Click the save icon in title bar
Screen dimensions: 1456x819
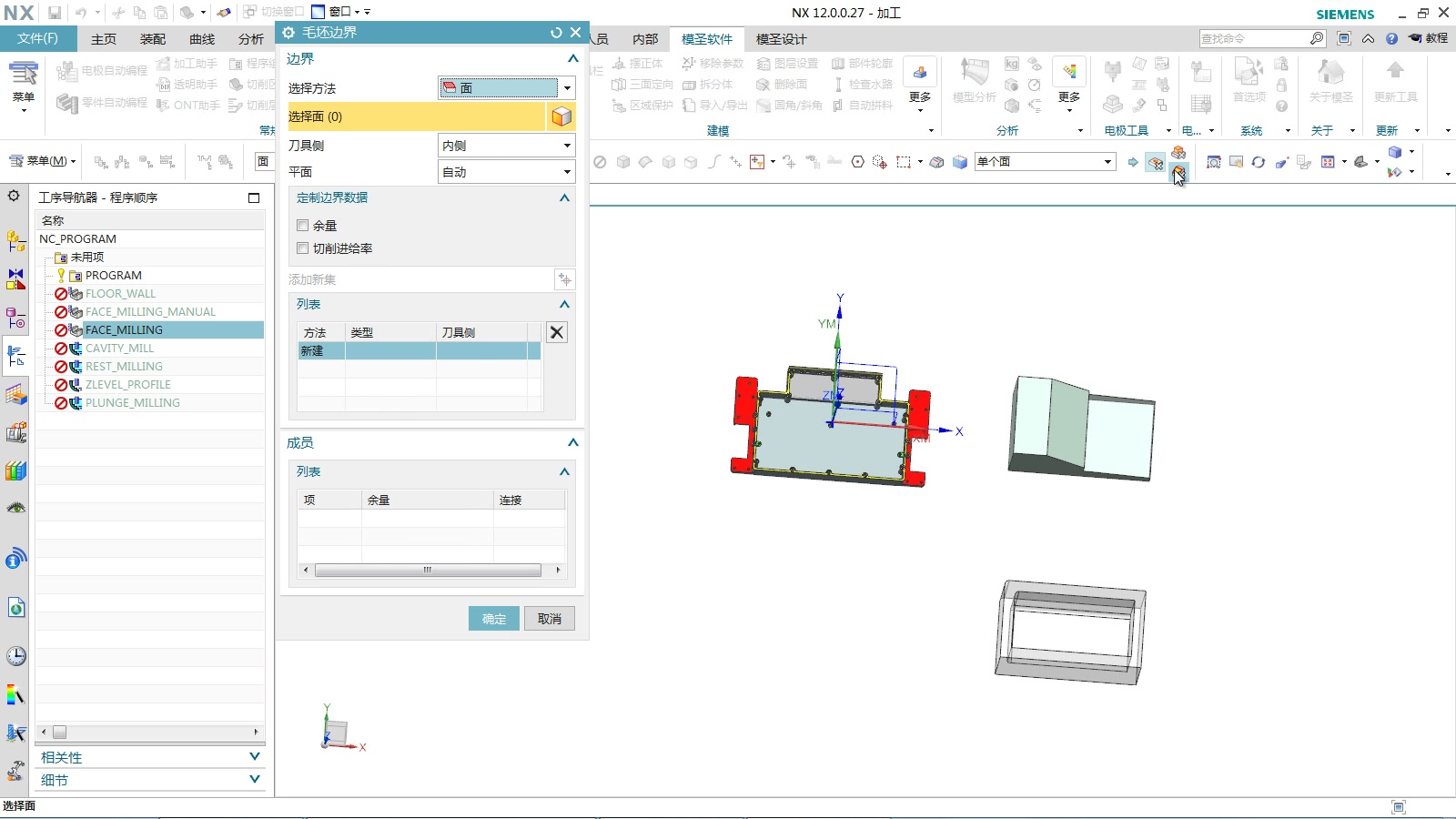click(55, 13)
